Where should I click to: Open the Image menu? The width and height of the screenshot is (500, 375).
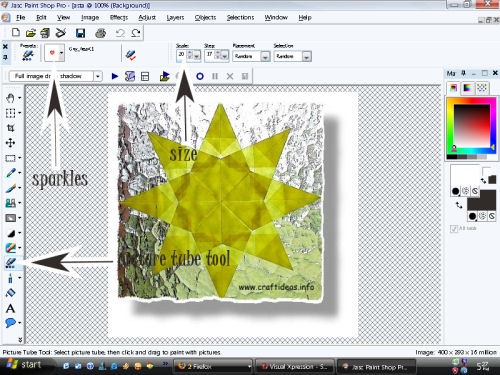90,17
